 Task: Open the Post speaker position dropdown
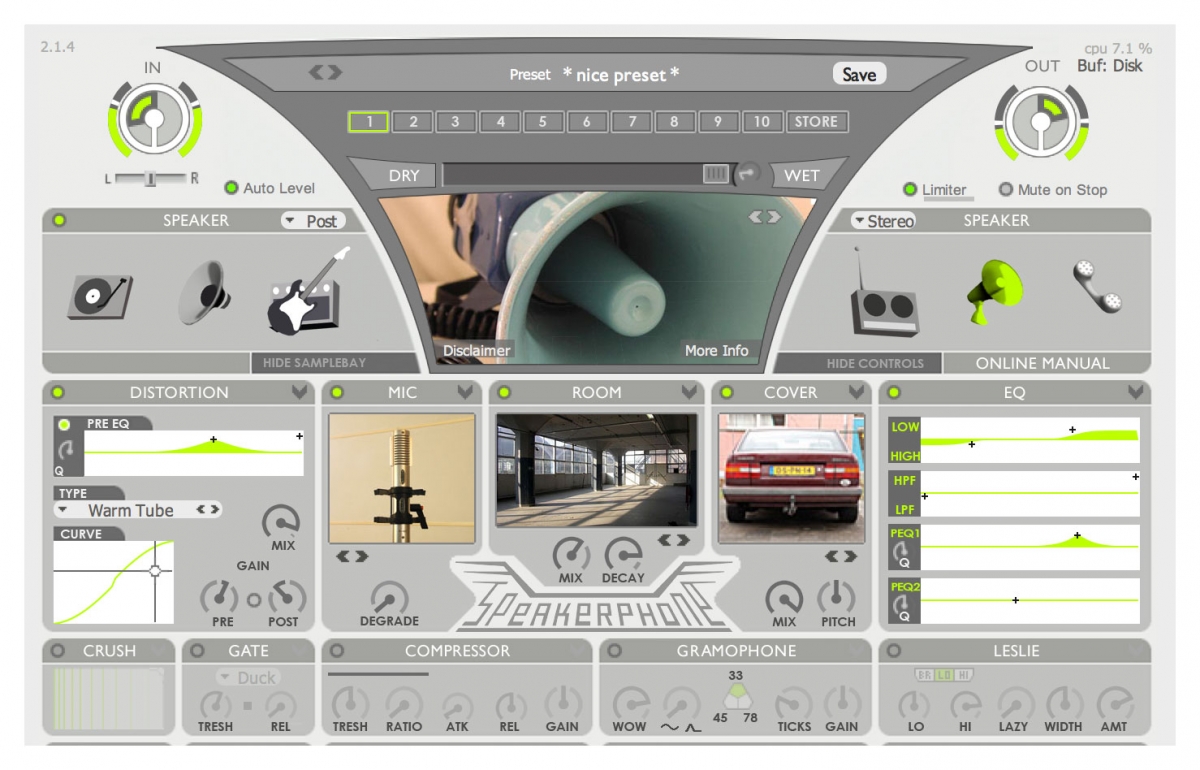313,221
